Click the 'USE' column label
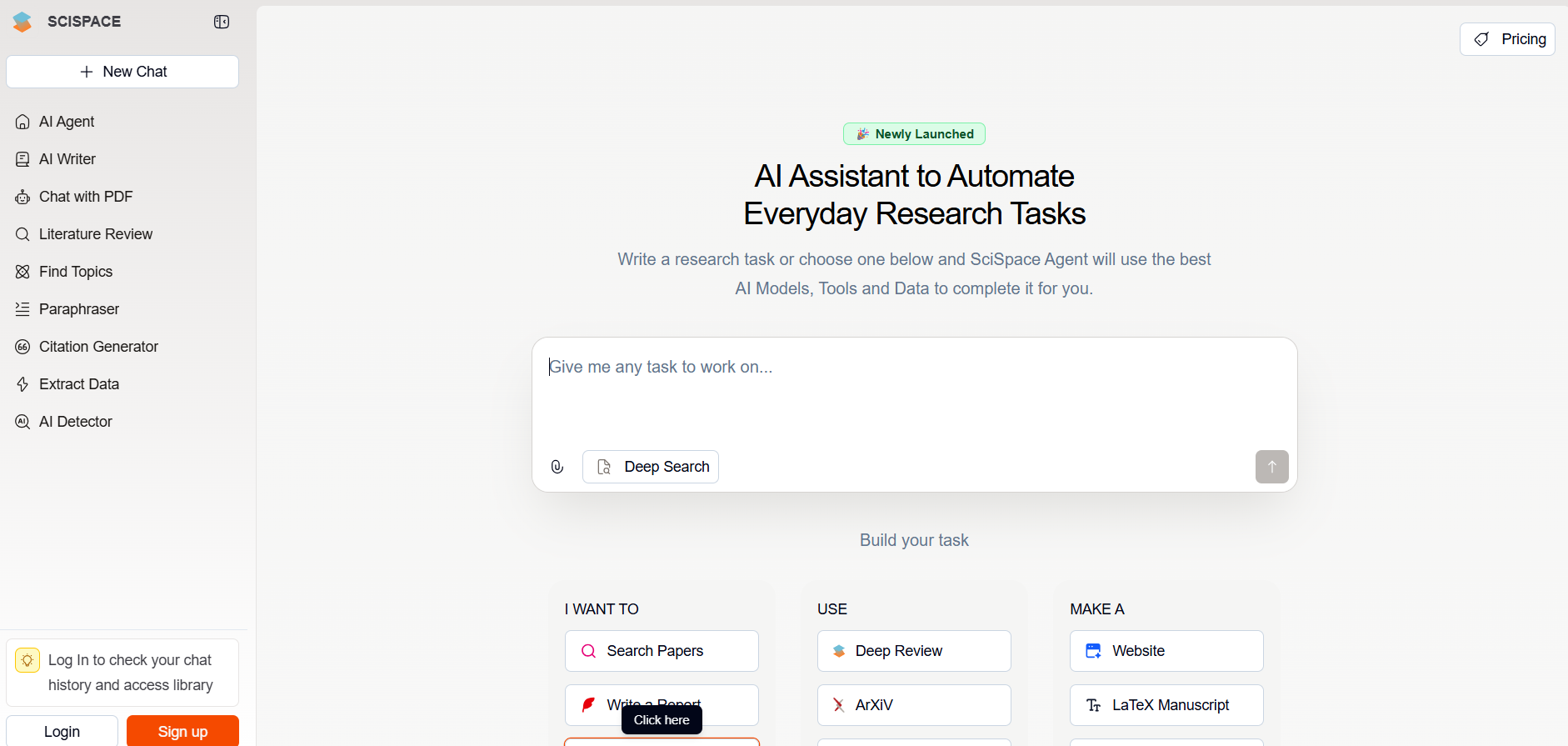Screen dimensions: 1568x746 click(x=832, y=609)
